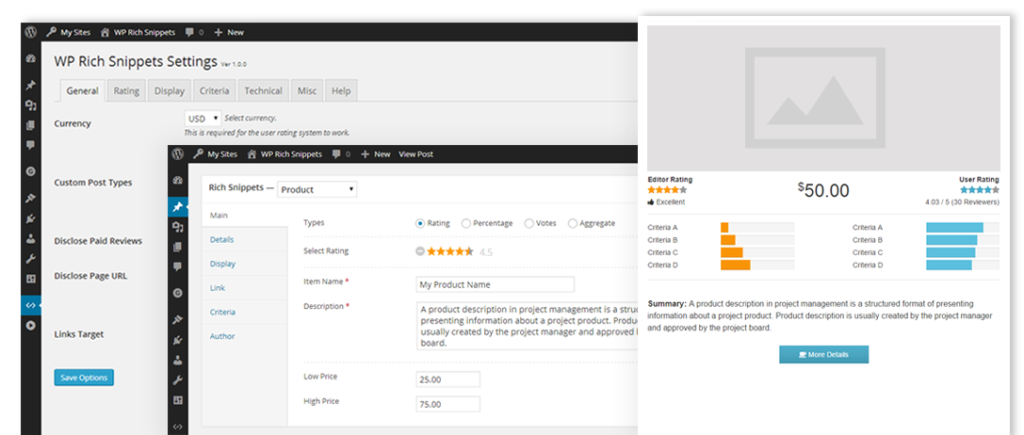Click the product placeholder image thumbnail
The image size is (1024, 435).
[x=824, y=99]
